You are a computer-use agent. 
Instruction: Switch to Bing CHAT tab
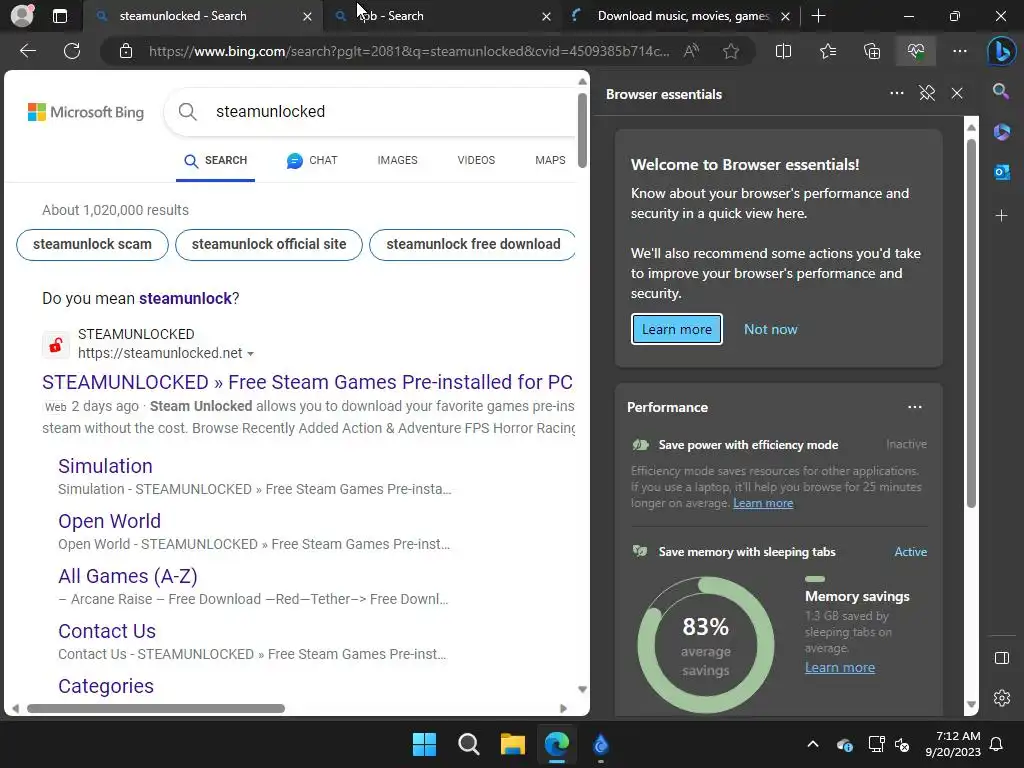[312, 161]
